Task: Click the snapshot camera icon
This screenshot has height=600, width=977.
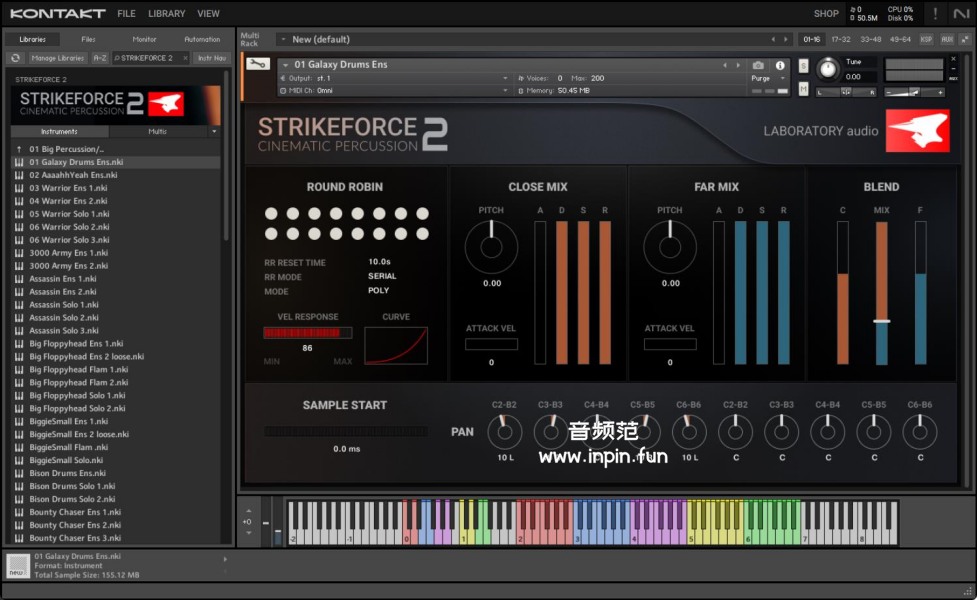Action: [x=758, y=65]
